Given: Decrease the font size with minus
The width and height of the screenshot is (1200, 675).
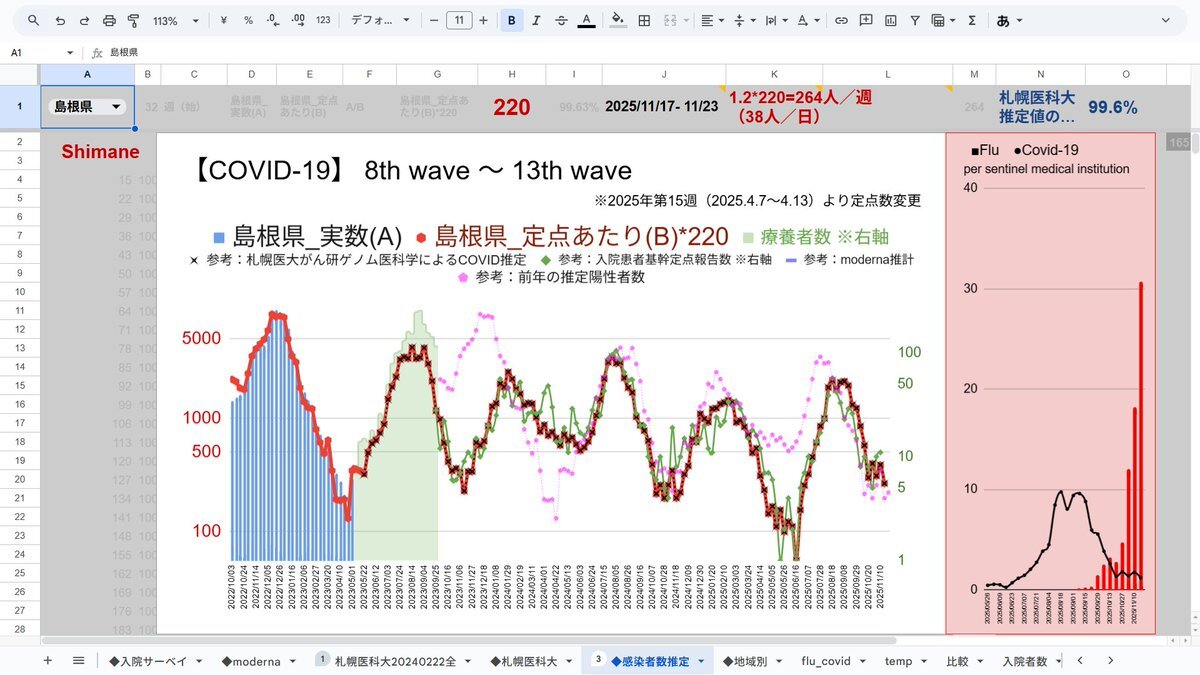Looking at the screenshot, I should tap(434, 20).
